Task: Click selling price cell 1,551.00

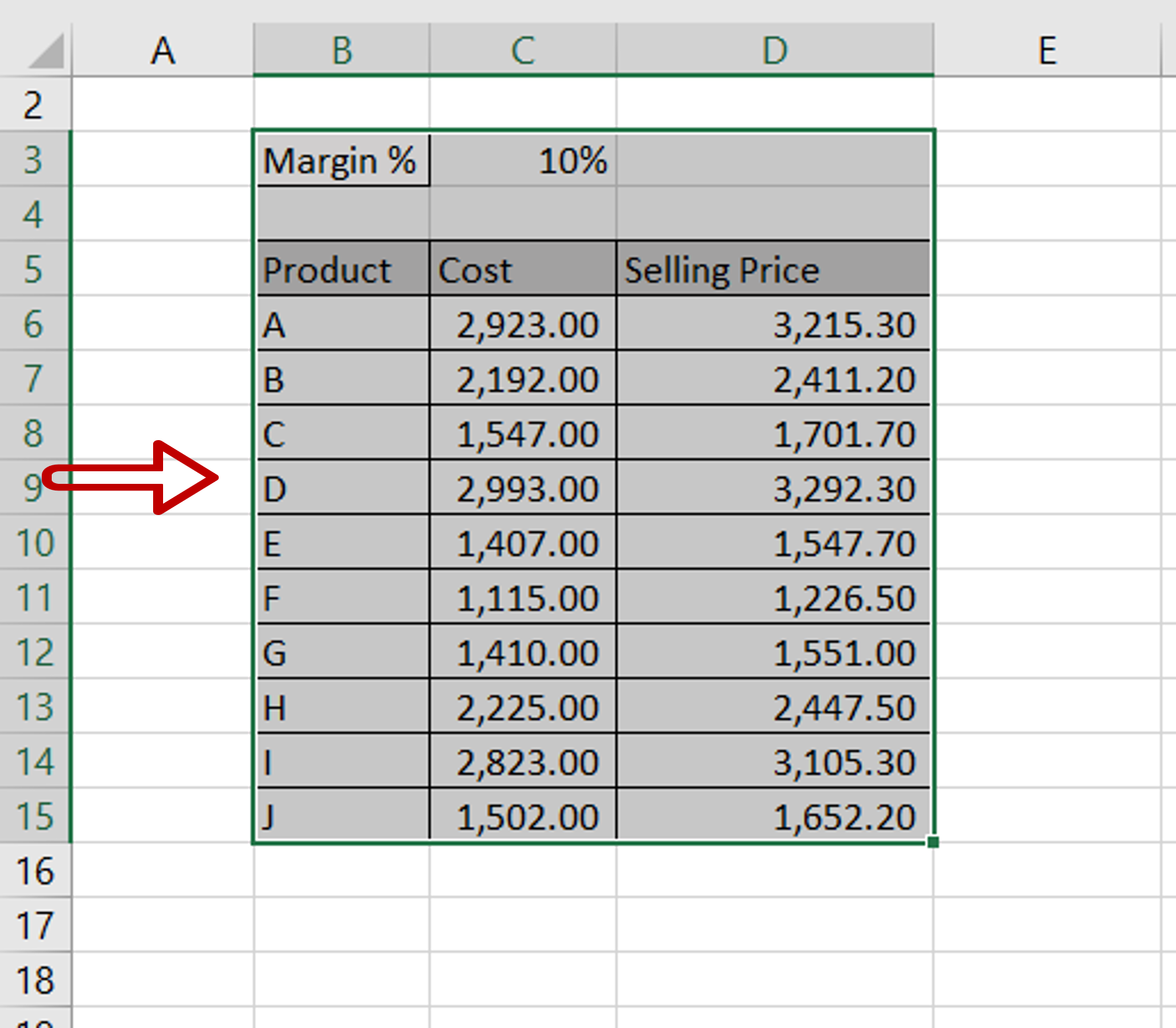Action: click(774, 652)
